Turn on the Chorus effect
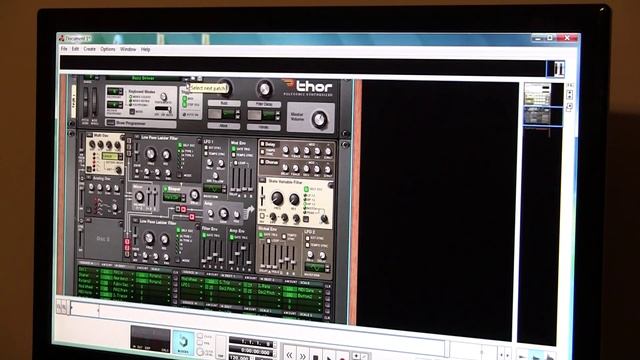The image size is (640, 360). (262, 162)
